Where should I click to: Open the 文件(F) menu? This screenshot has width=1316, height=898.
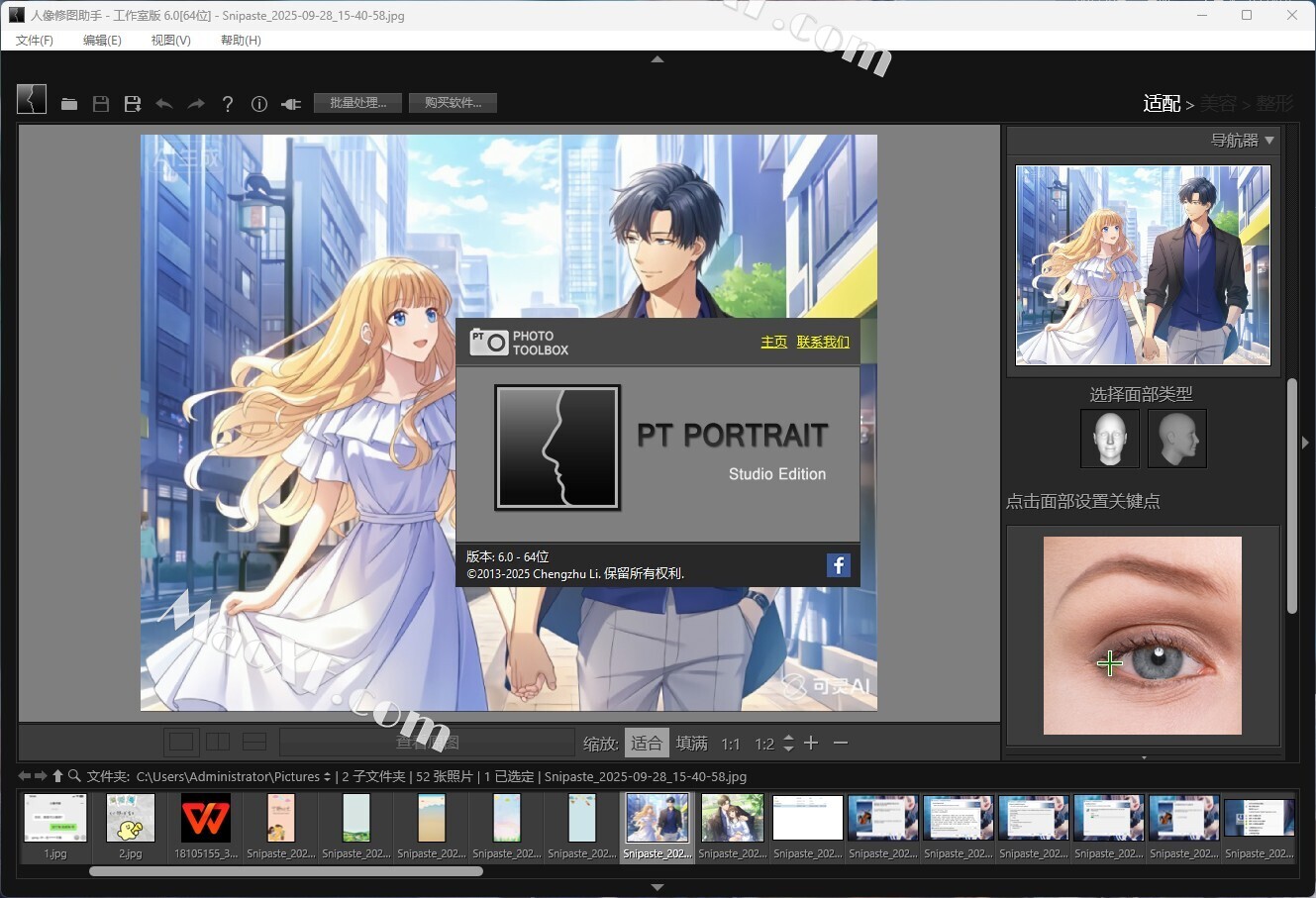pyautogui.click(x=35, y=41)
